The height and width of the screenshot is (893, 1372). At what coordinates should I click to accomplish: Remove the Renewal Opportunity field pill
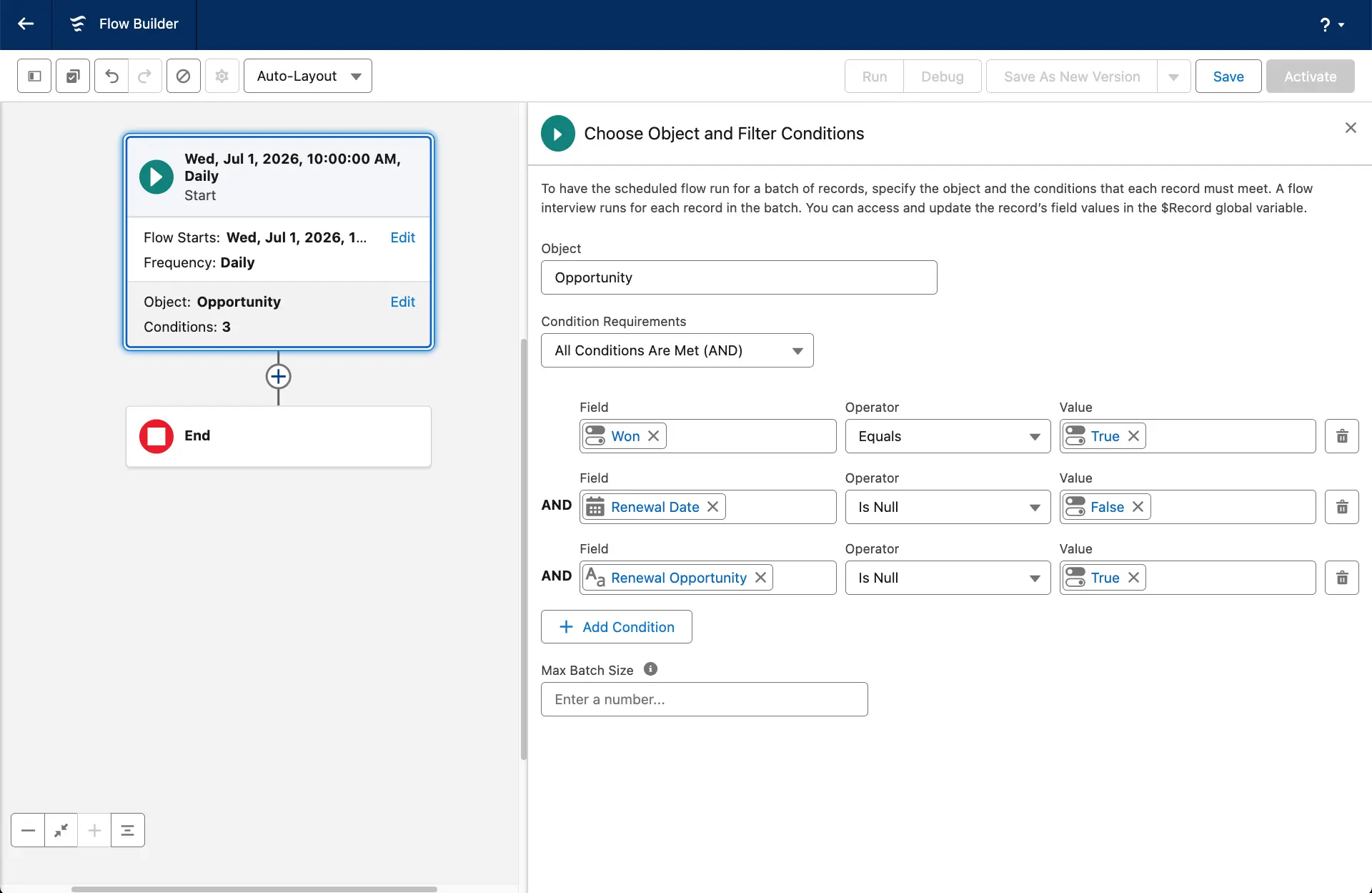[760, 578]
